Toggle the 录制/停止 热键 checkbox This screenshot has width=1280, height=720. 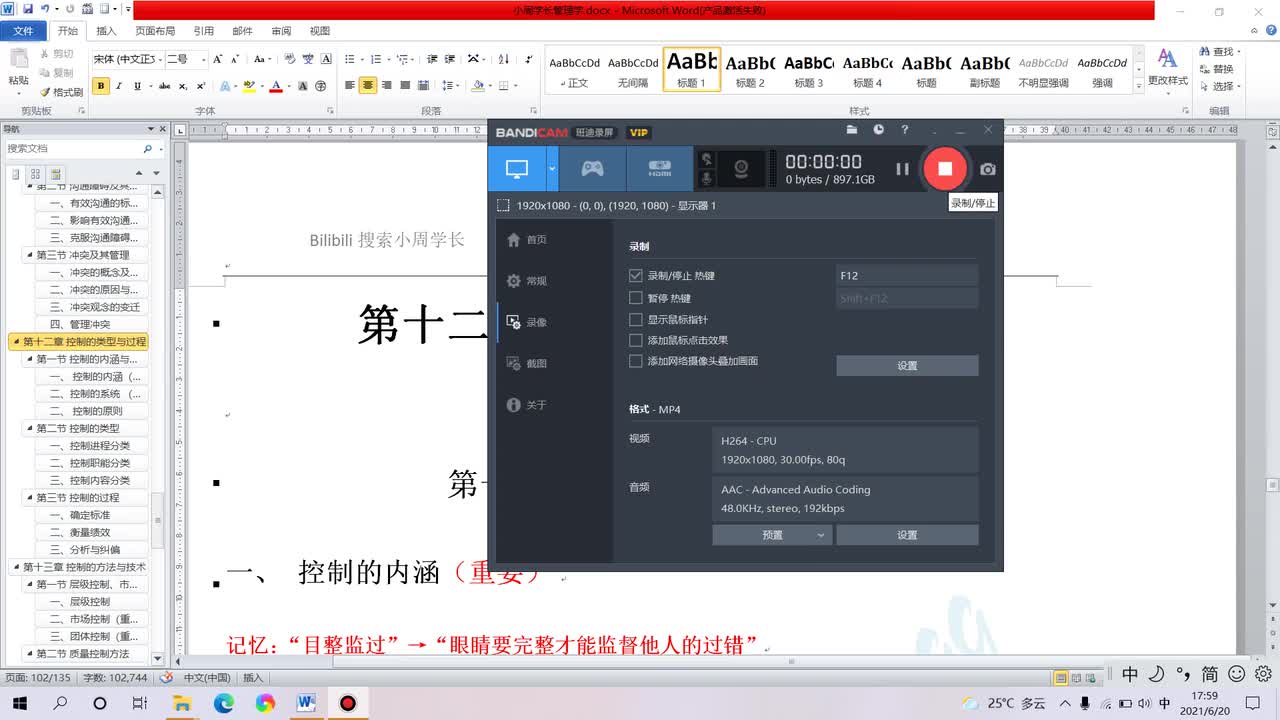(635, 276)
